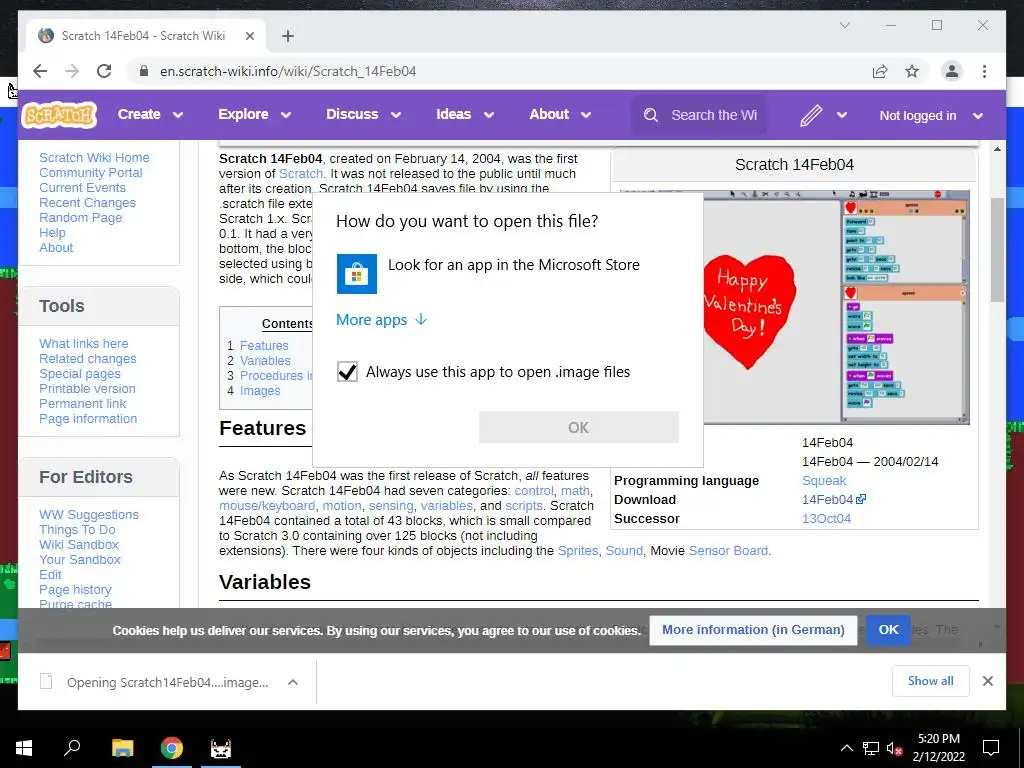
Task: Open What links here tool
Action: [84, 344]
